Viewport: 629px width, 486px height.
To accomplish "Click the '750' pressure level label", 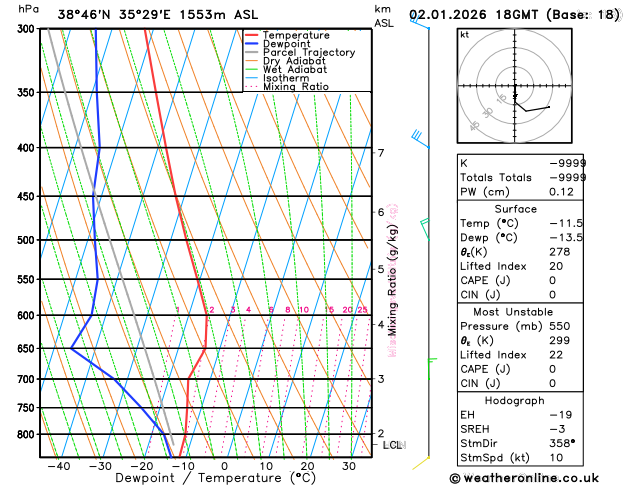I will click(x=28, y=408).
